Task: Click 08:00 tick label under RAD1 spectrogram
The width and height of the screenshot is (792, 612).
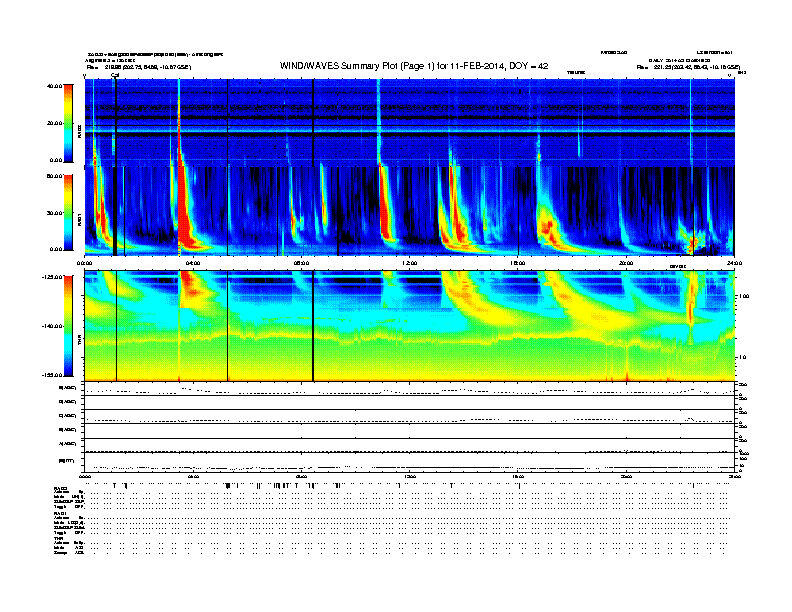Action: tap(301, 263)
